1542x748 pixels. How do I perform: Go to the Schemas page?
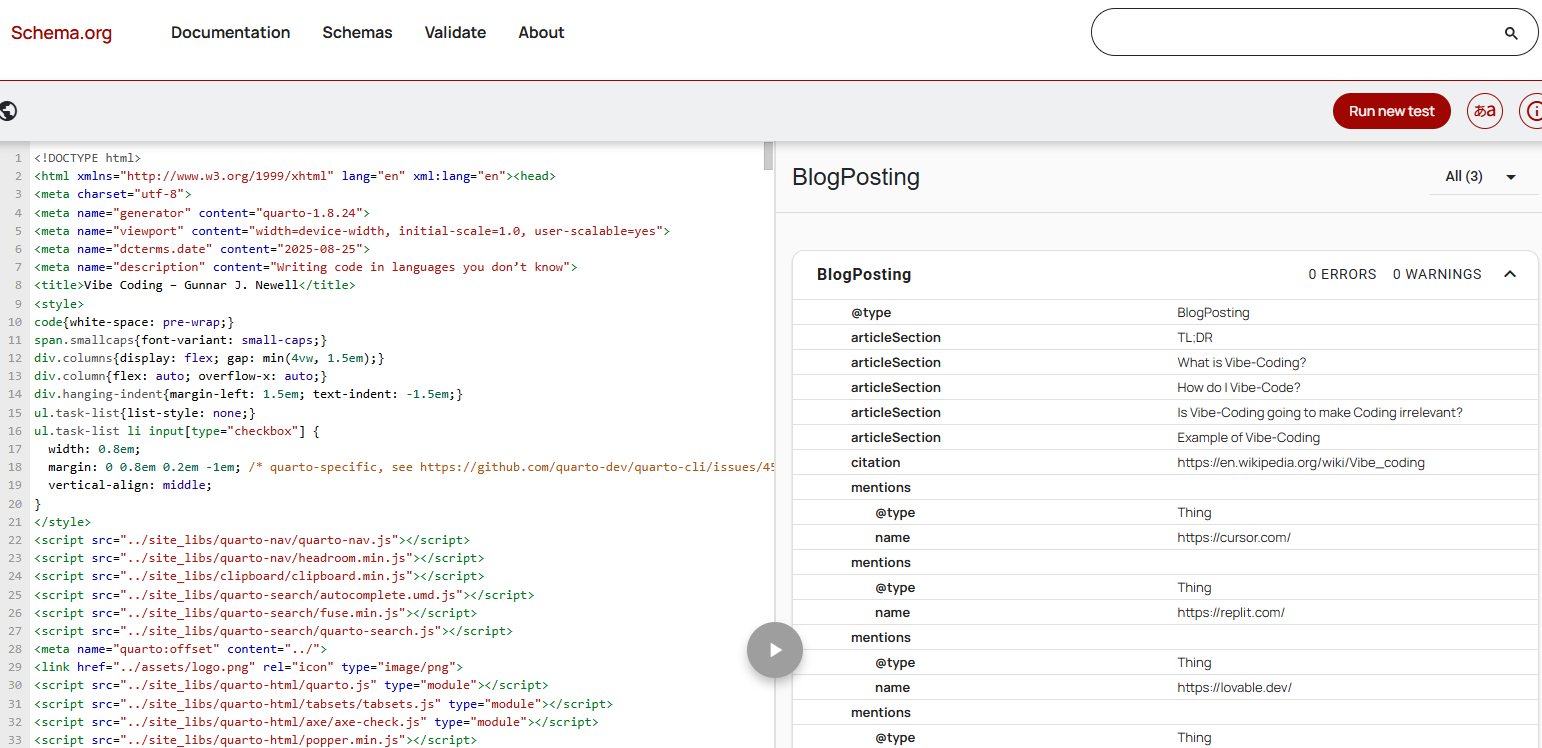(x=357, y=33)
